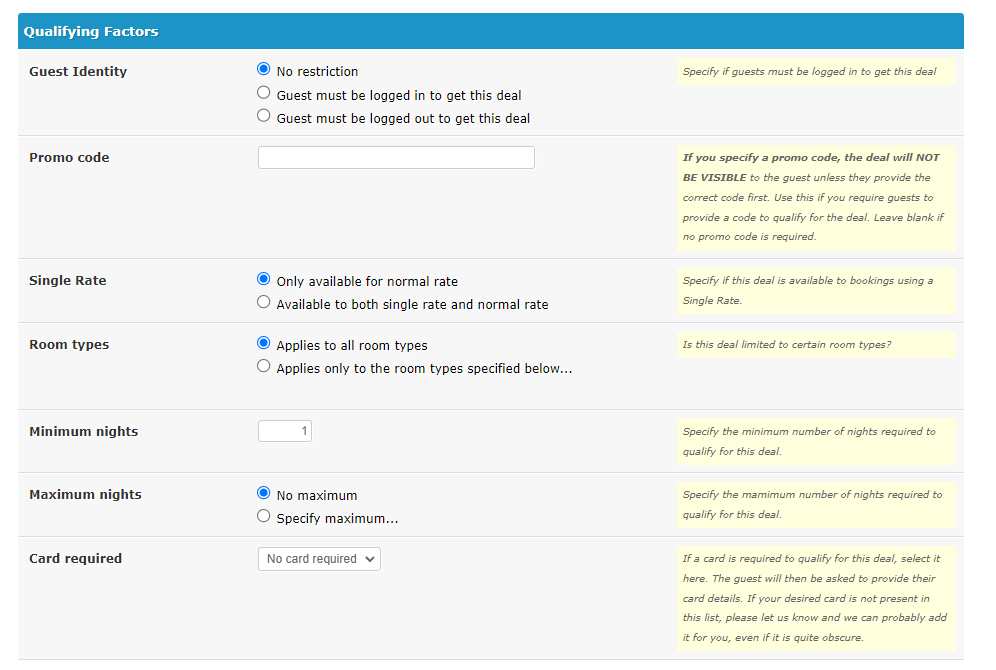Choose Applies only to specified room types
The height and width of the screenshot is (670, 996).
(x=264, y=366)
